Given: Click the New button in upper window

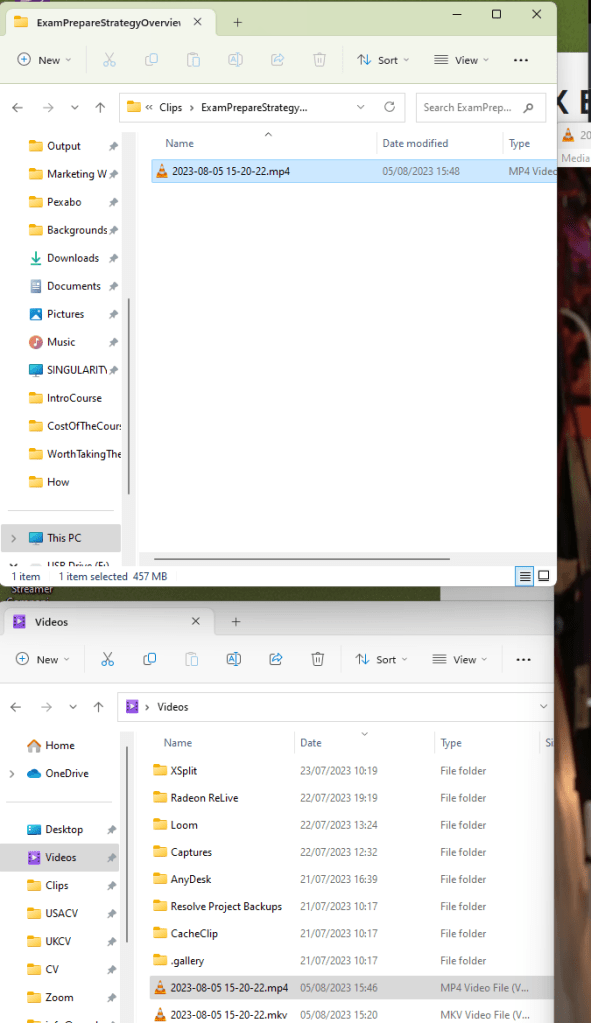Looking at the screenshot, I should click(x=44, y=60).
